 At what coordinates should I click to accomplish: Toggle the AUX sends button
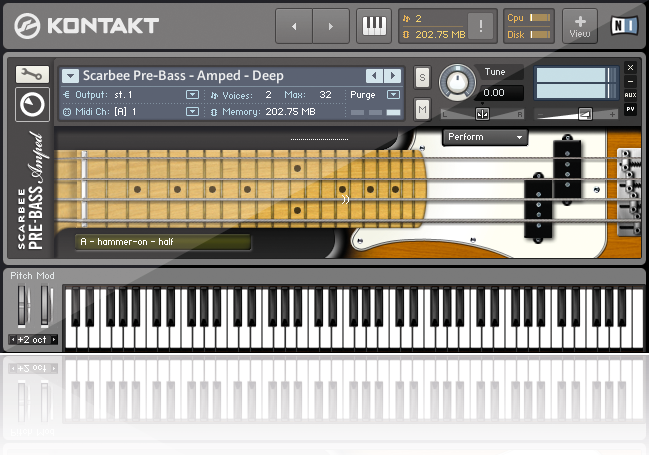pyautogui.click(x=630, y=95)
